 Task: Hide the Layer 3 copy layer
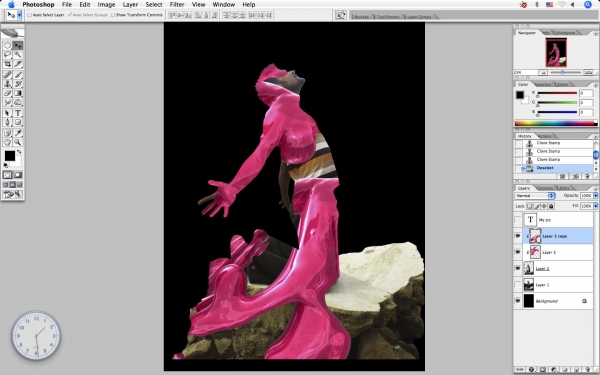coord(517,236)
